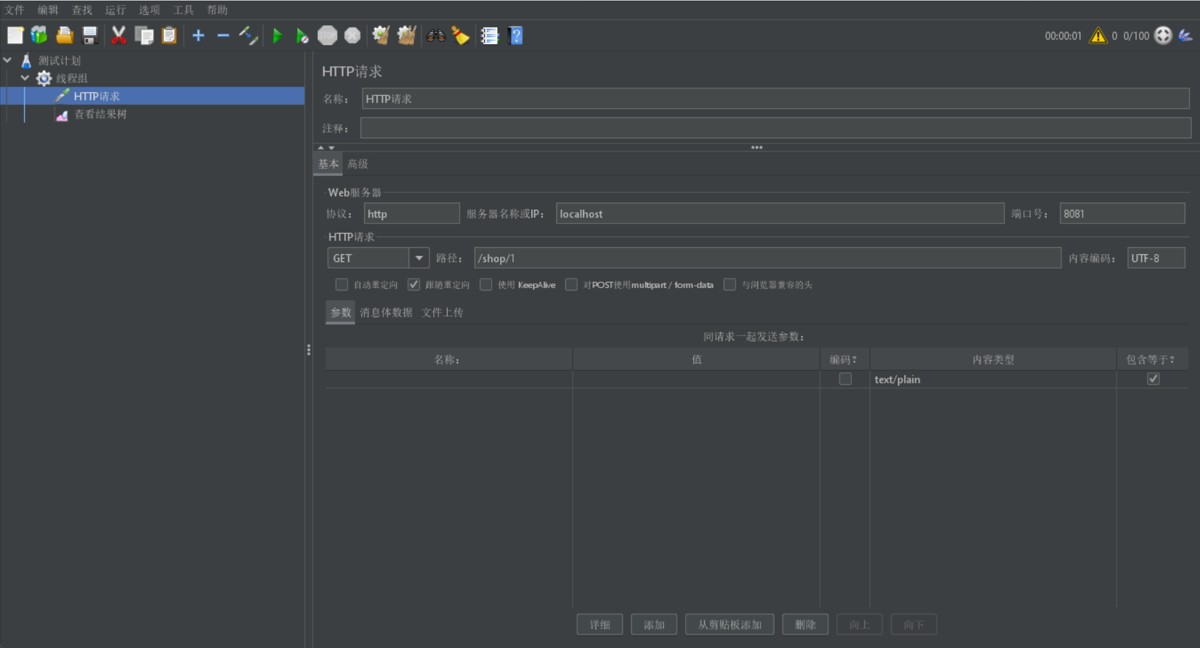Open the GET method dropdown
Viewport: 1200px width, 648px height.
point(418,258)
